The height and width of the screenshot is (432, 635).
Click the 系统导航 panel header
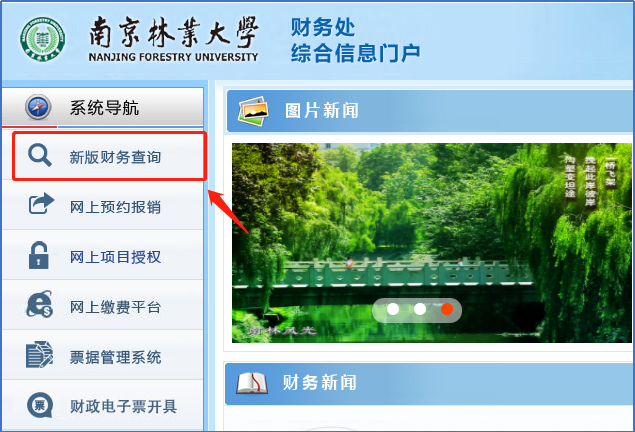click(x=103, y=107)
